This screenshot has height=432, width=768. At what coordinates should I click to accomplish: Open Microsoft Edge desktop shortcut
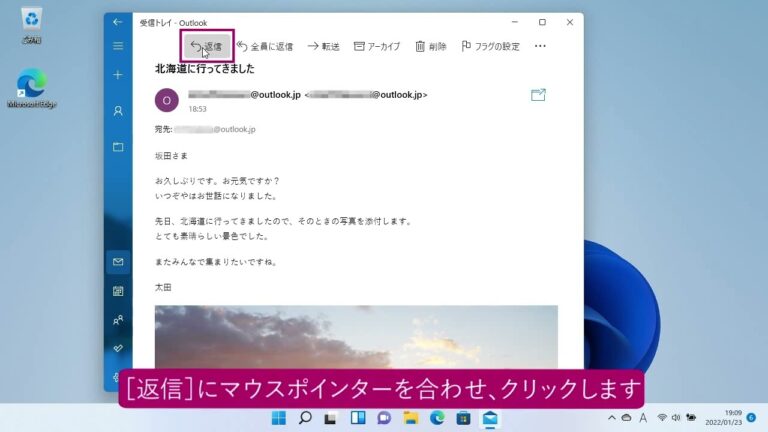[x=32, y=88]
